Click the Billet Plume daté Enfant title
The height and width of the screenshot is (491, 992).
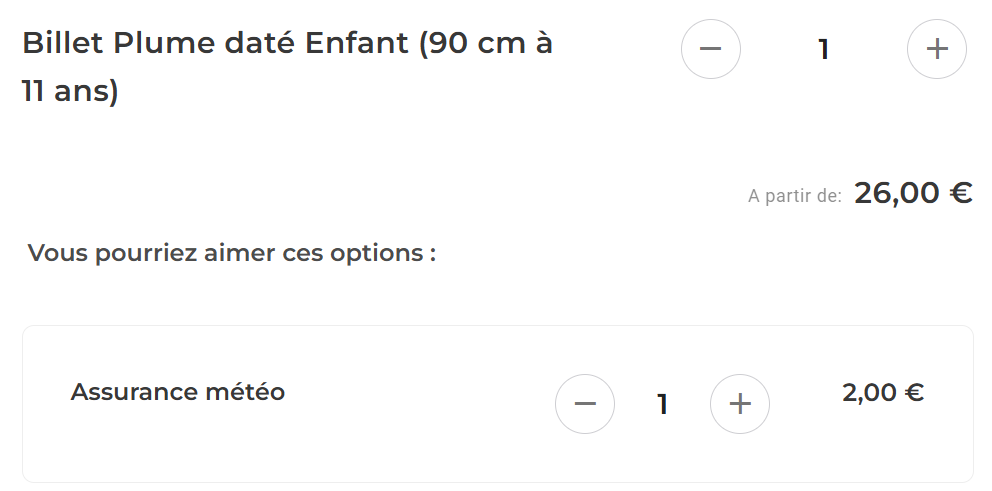pos(287,44)
